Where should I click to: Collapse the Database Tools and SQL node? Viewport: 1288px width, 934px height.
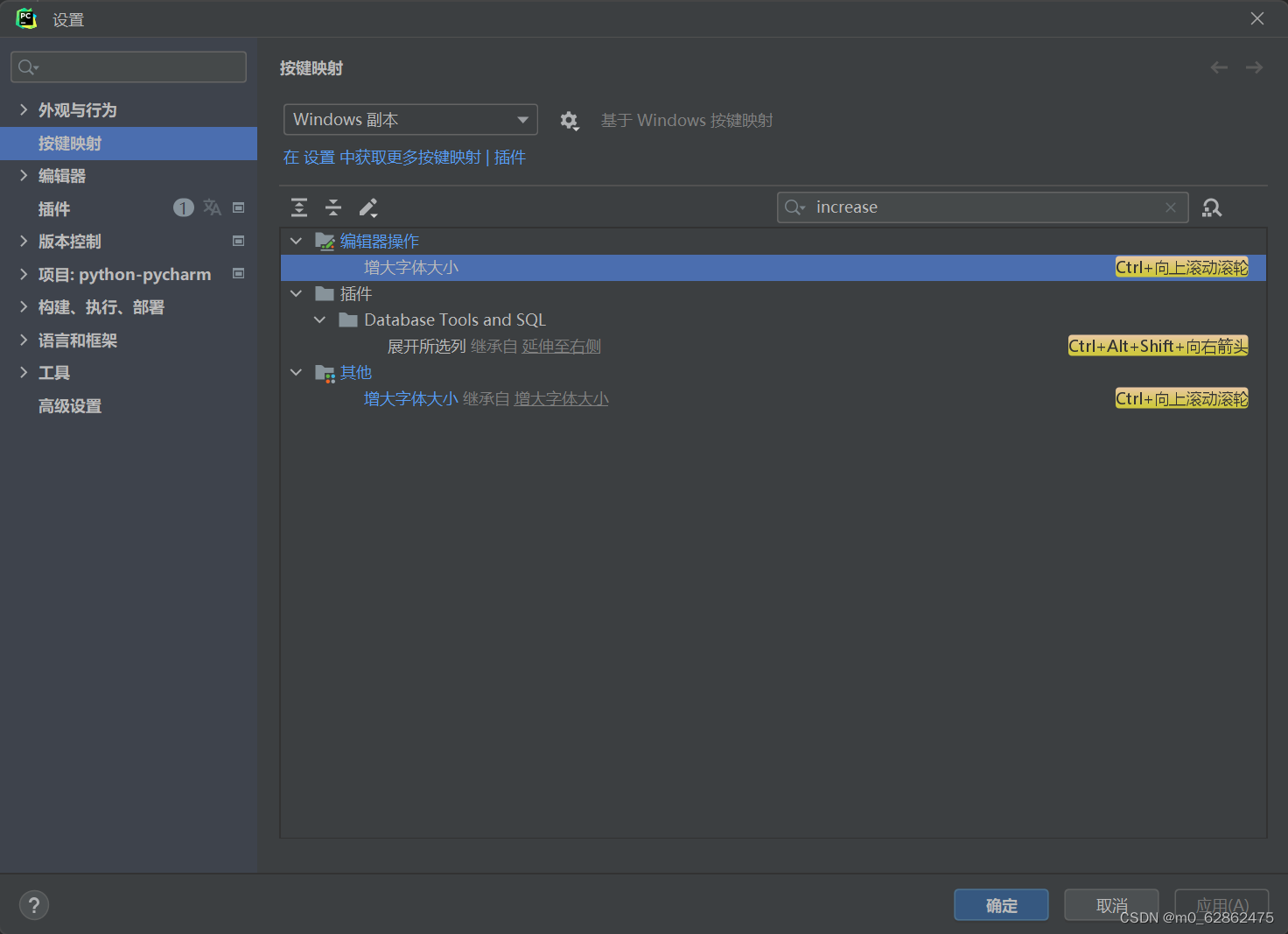[x=319, y=320]
